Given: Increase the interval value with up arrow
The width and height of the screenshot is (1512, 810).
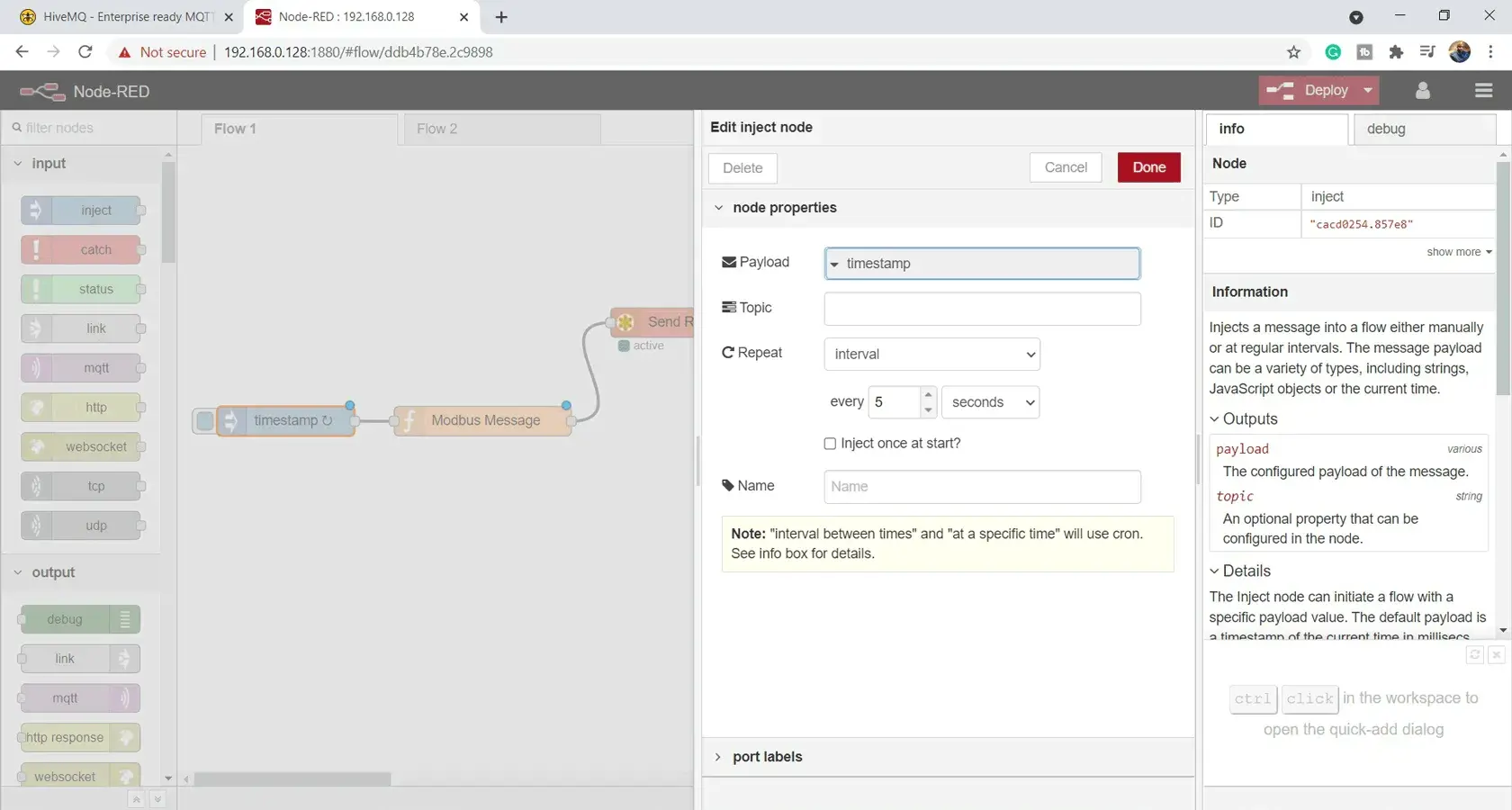Looking at the screenshot, I should coord(928,395).
